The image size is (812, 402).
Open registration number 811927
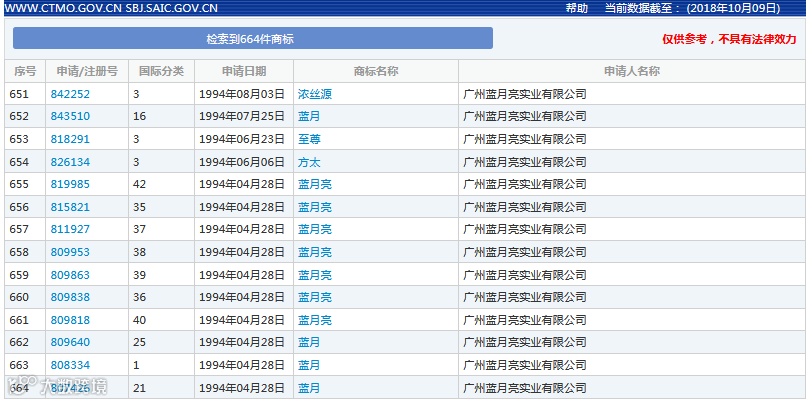(70, 229)
